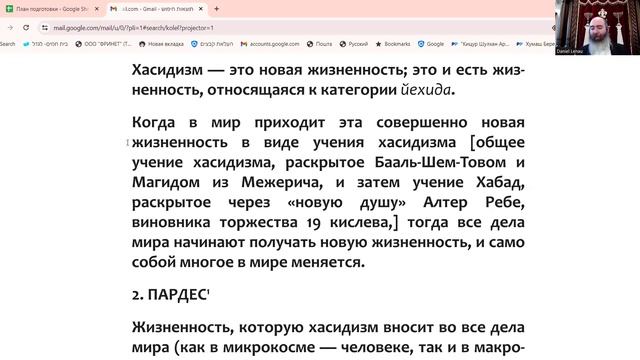Place cursor on «Магидом» in paragraph
This screenshot has height=360, width=640.
click(166, 182)
